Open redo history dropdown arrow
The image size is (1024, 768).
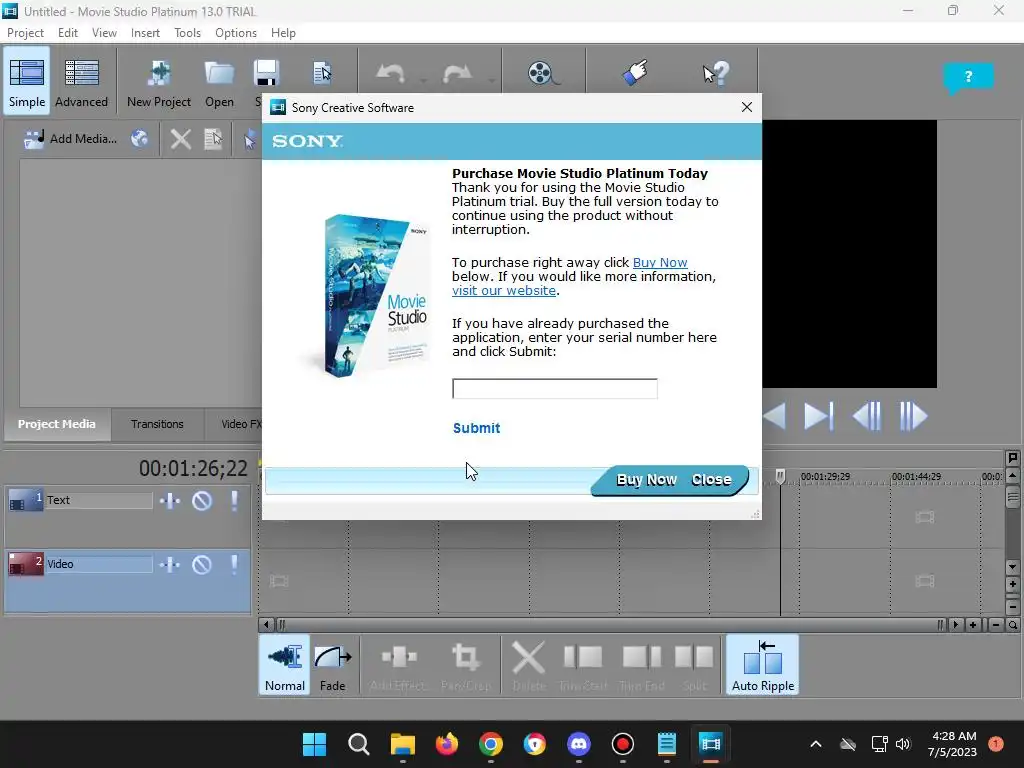tap(491, 80)
